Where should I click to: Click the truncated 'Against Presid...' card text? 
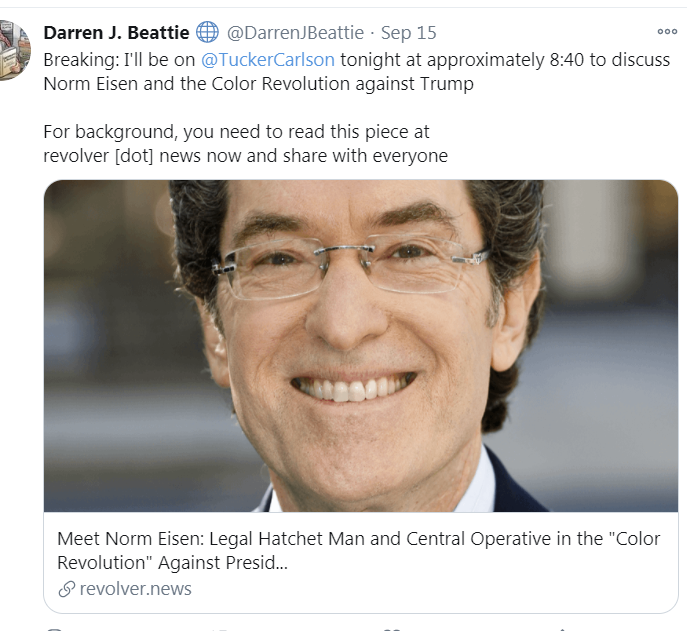coord(223,563)
